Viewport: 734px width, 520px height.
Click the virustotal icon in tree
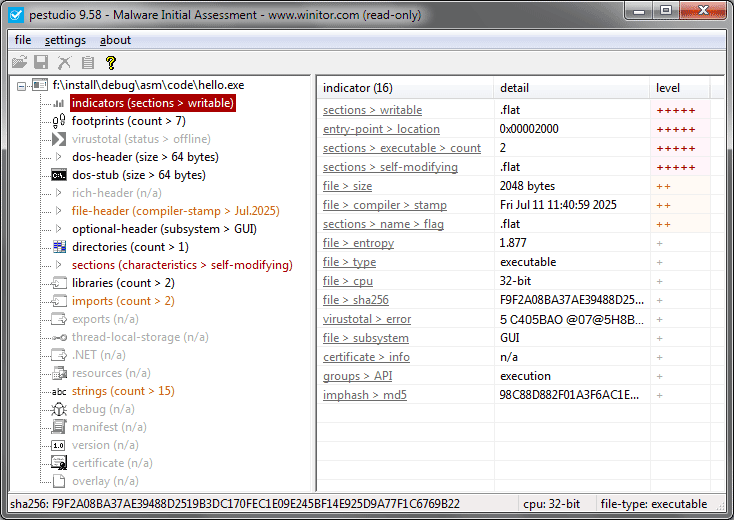(x=59, y=139)
